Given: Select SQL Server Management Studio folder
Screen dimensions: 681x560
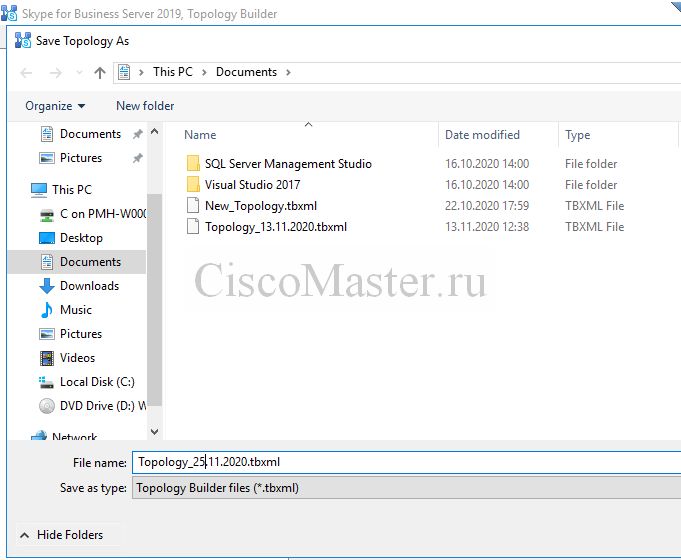Looking at the screenshot, I should tap(288, 164).
